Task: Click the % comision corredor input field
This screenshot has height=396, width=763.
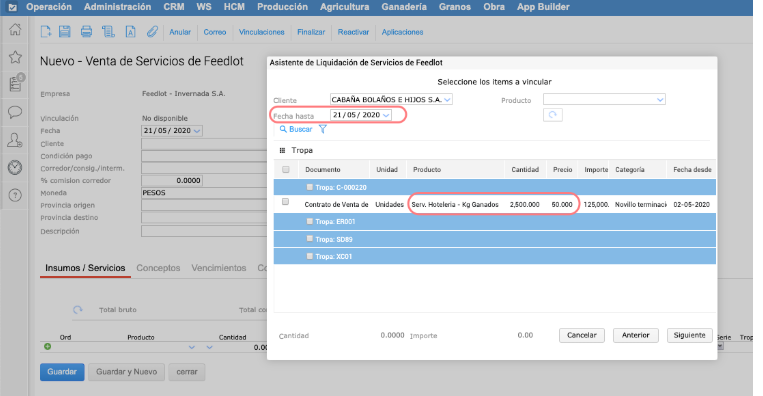Action: (x=172, y=180)
